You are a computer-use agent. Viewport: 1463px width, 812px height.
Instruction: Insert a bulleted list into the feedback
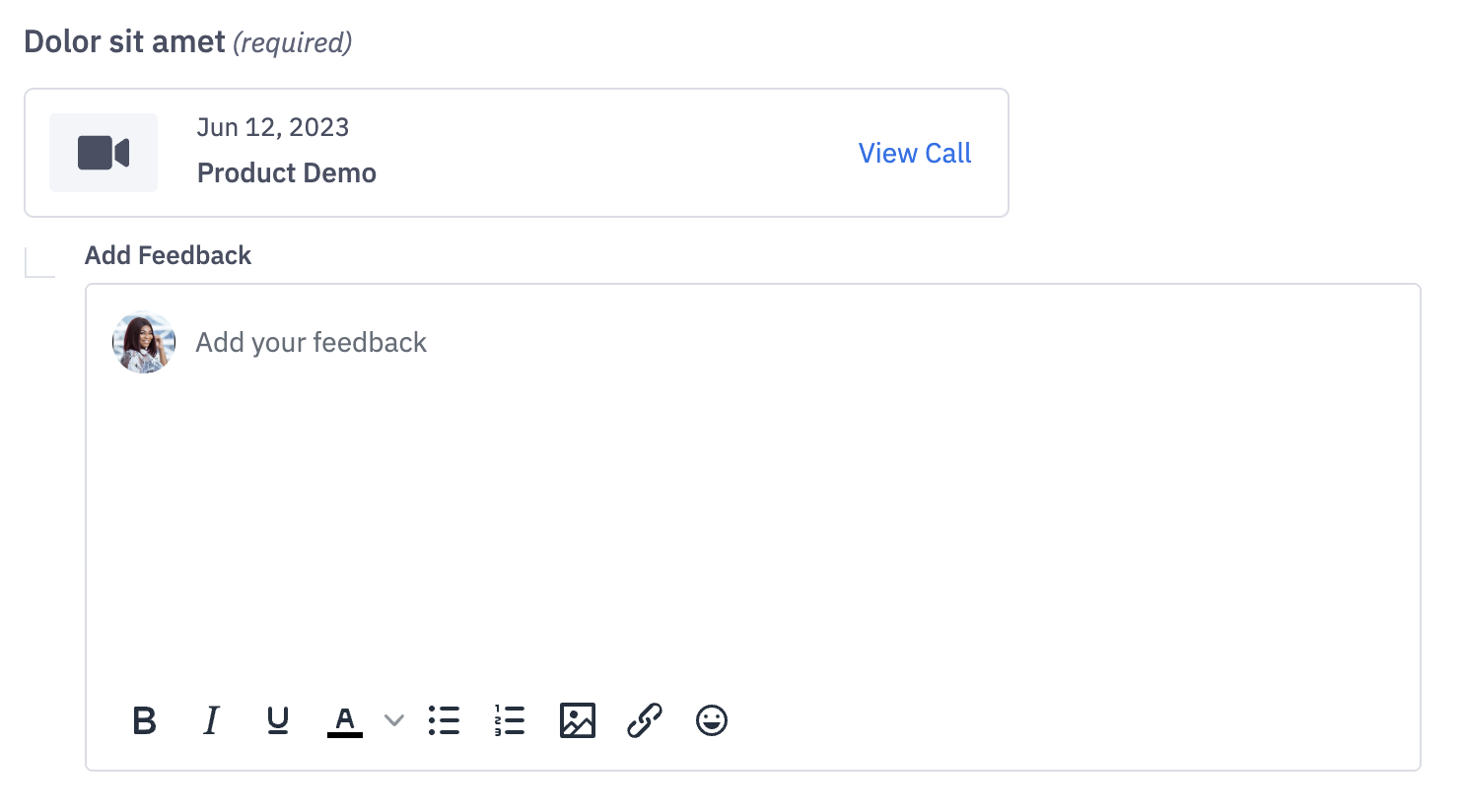[444, 720]
